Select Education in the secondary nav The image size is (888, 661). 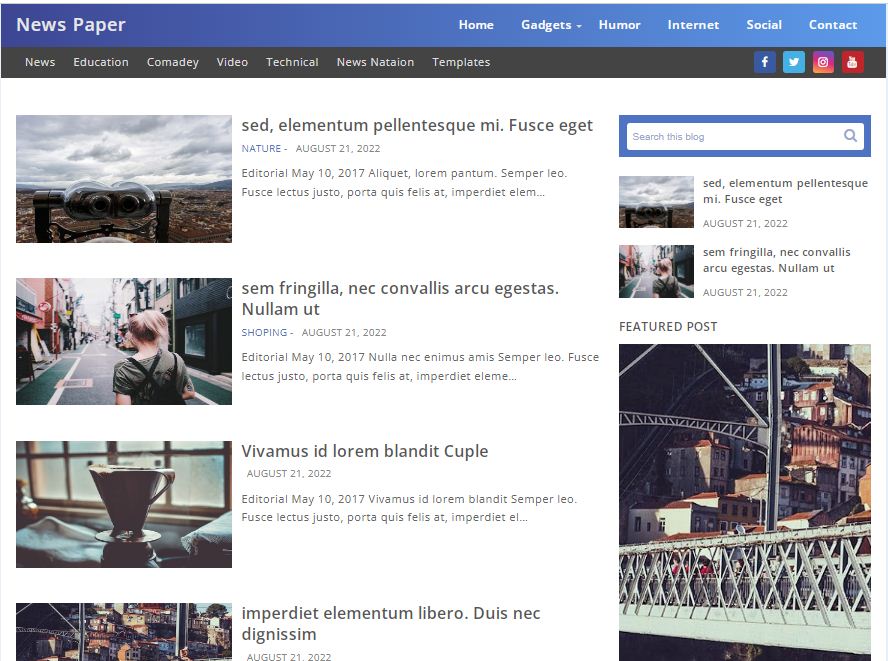[x=101, y=62]
